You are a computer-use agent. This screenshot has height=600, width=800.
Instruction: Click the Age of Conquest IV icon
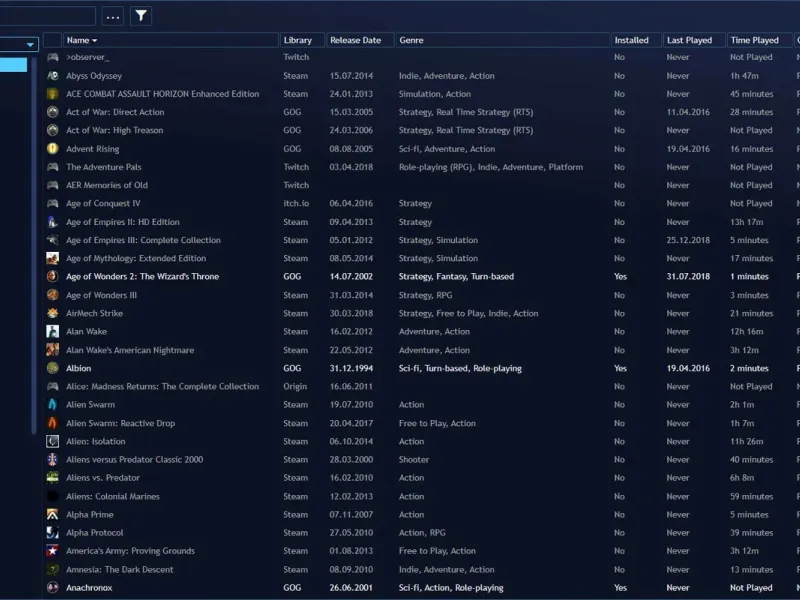pos(53,204)
